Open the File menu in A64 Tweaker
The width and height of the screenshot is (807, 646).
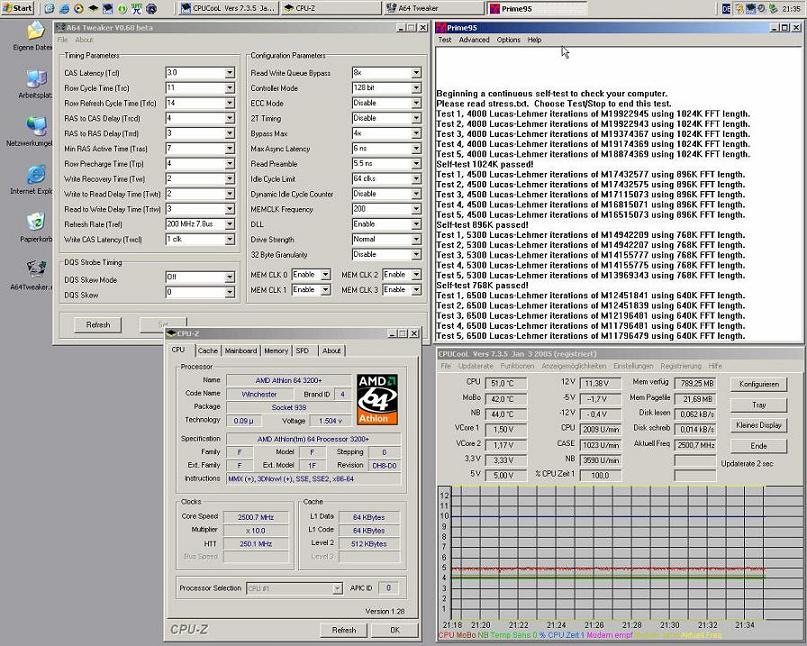click(62, 40)
